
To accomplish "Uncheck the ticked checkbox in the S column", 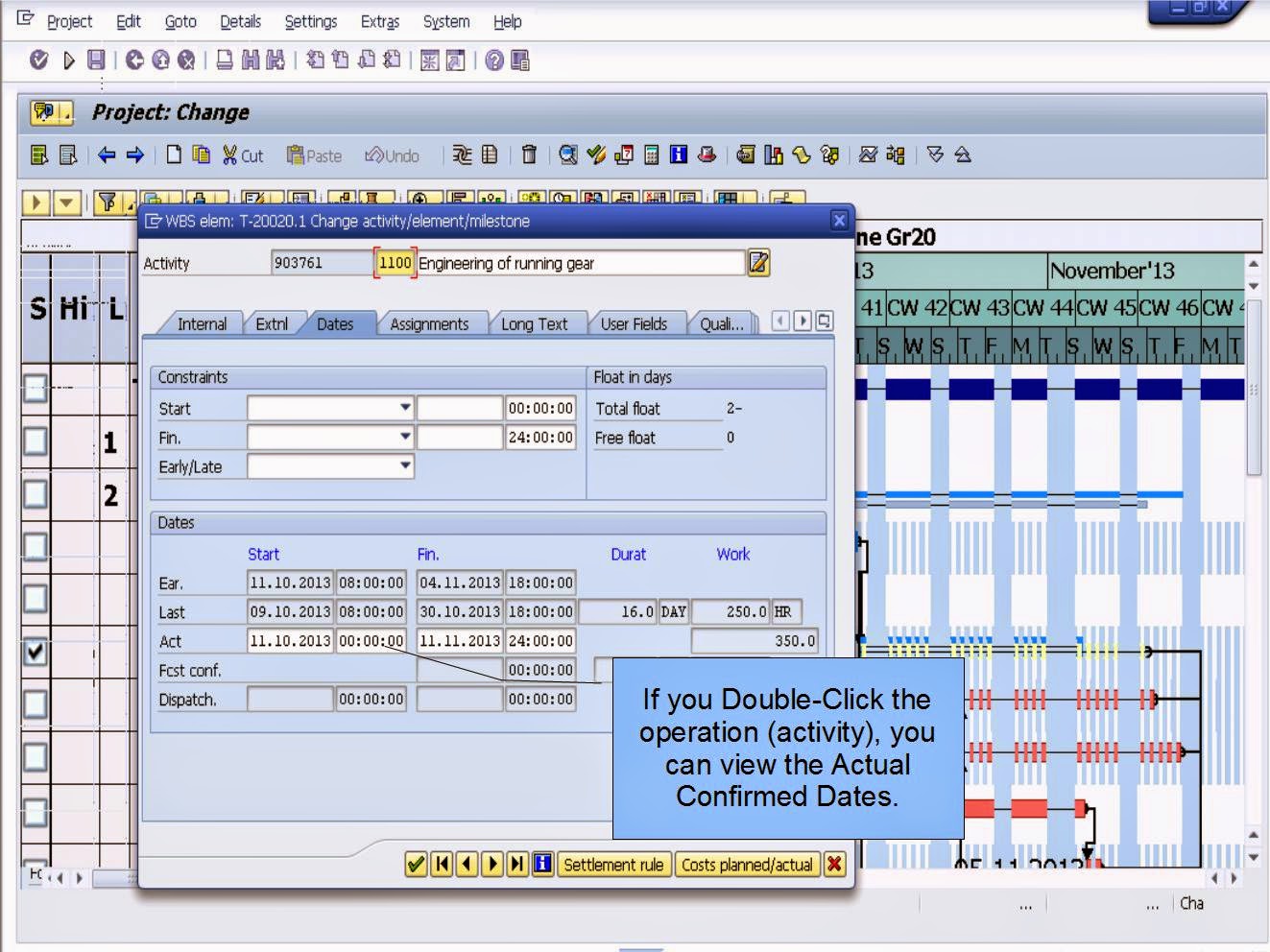I will (35, 652).
